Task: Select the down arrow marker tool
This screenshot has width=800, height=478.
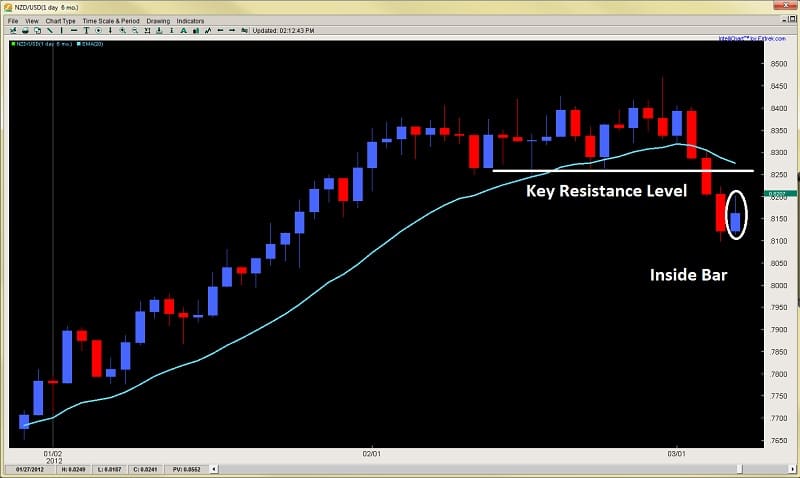Action: pyautogui.click(x=110, y=31)
